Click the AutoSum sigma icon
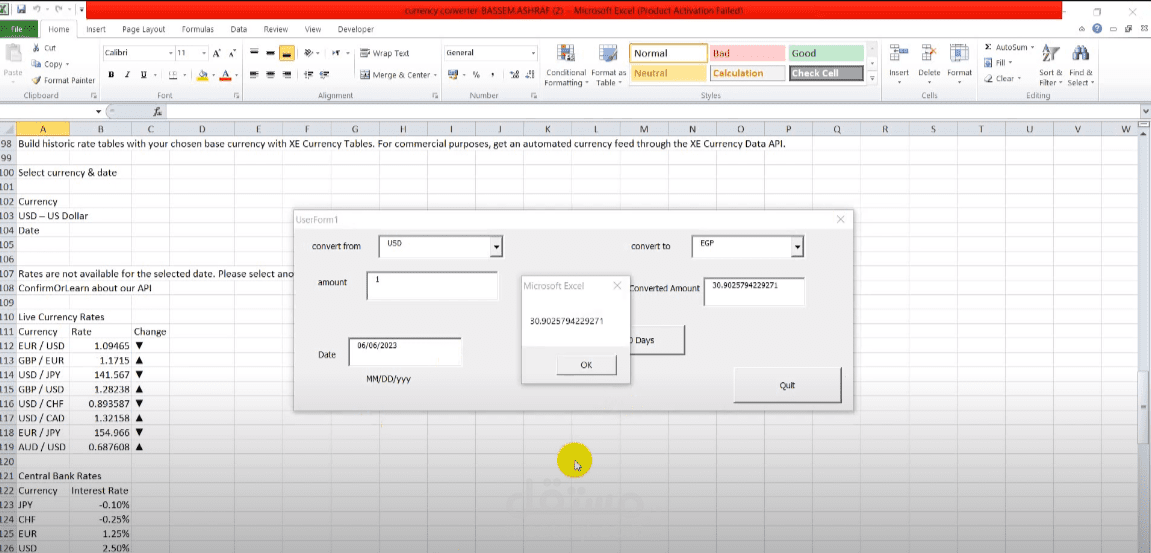Image resolution: width=1151 pixels, height=553 pixels. pyautogui.click(x=988, y=47)
